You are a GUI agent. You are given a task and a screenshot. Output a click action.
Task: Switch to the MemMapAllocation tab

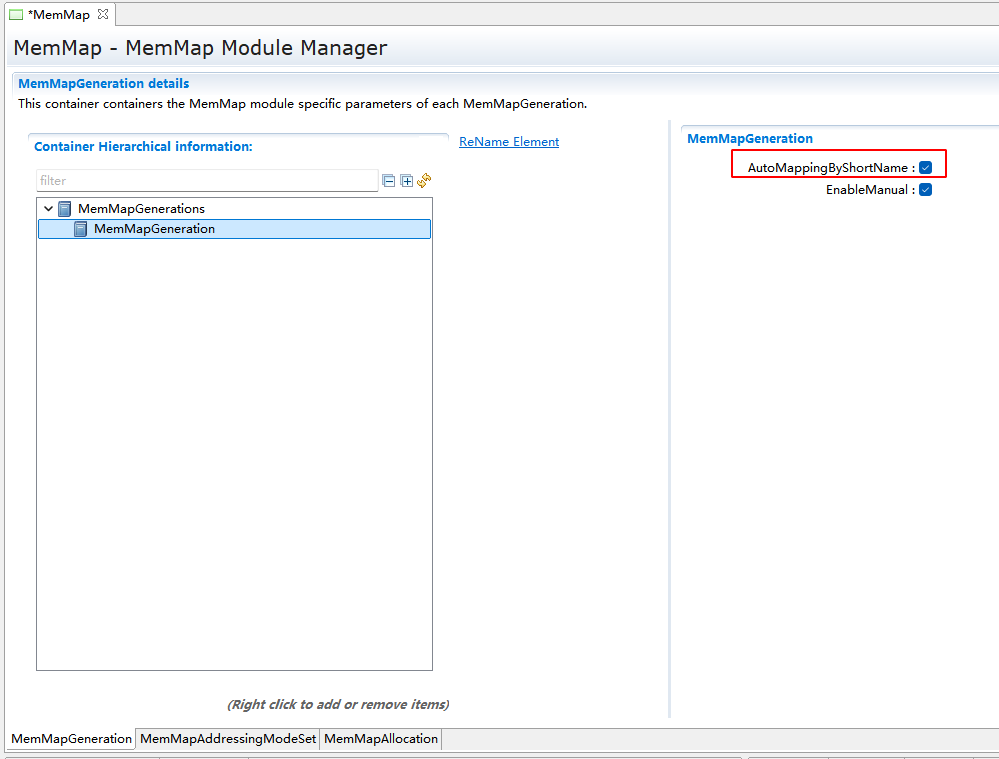pos(381,739)
